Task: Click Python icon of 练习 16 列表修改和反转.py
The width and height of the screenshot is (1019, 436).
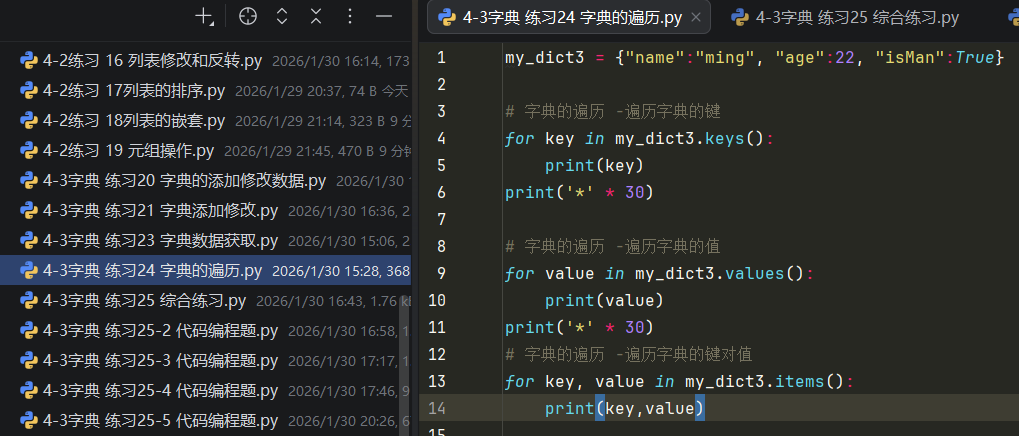Action: [28, 61]
